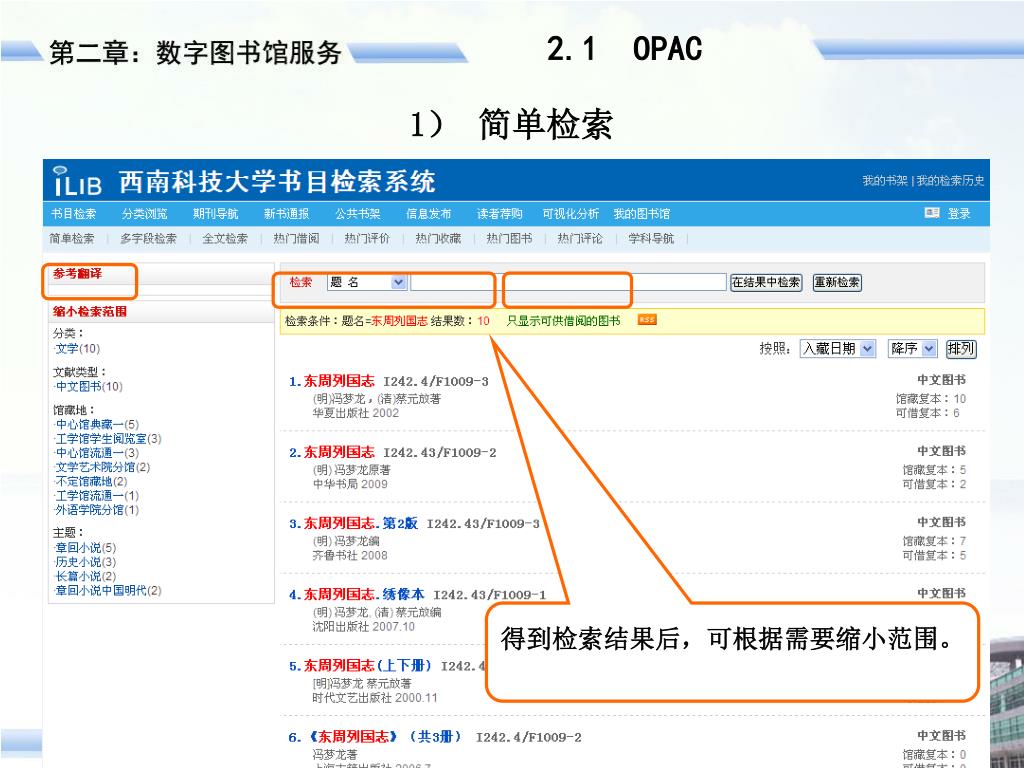
Task: Click the orange RSS feed icon
Action: (647, 319)
